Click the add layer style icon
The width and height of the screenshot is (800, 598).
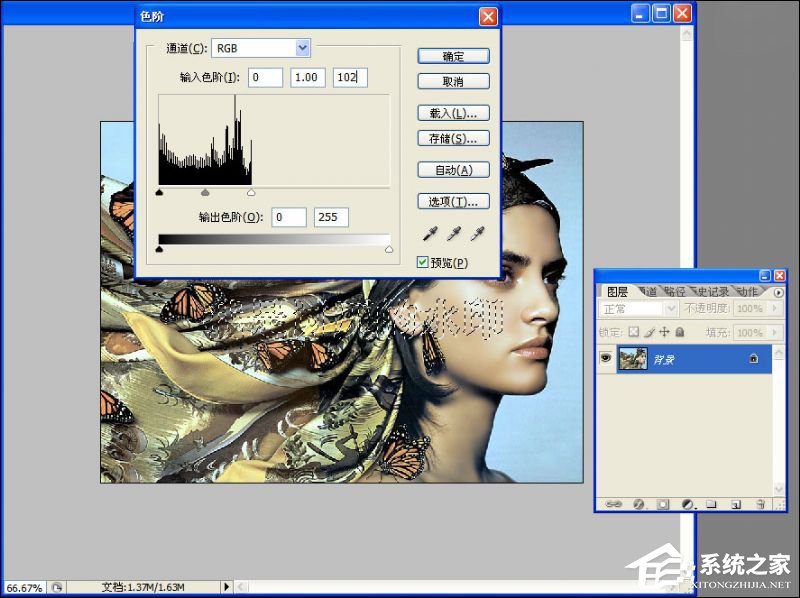(x=637, y=504)
